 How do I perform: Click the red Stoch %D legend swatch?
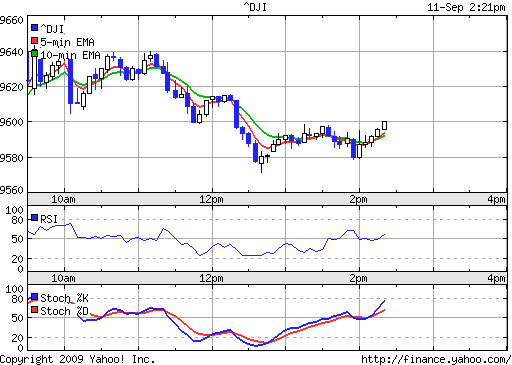pyautogui.click(x=34, y=310)
